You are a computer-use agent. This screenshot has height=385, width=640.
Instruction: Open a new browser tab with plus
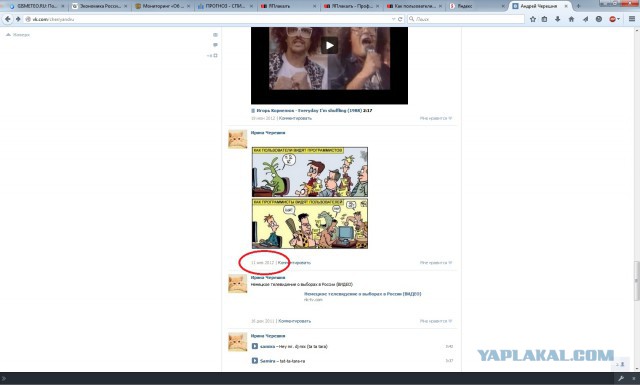(578, 6)
